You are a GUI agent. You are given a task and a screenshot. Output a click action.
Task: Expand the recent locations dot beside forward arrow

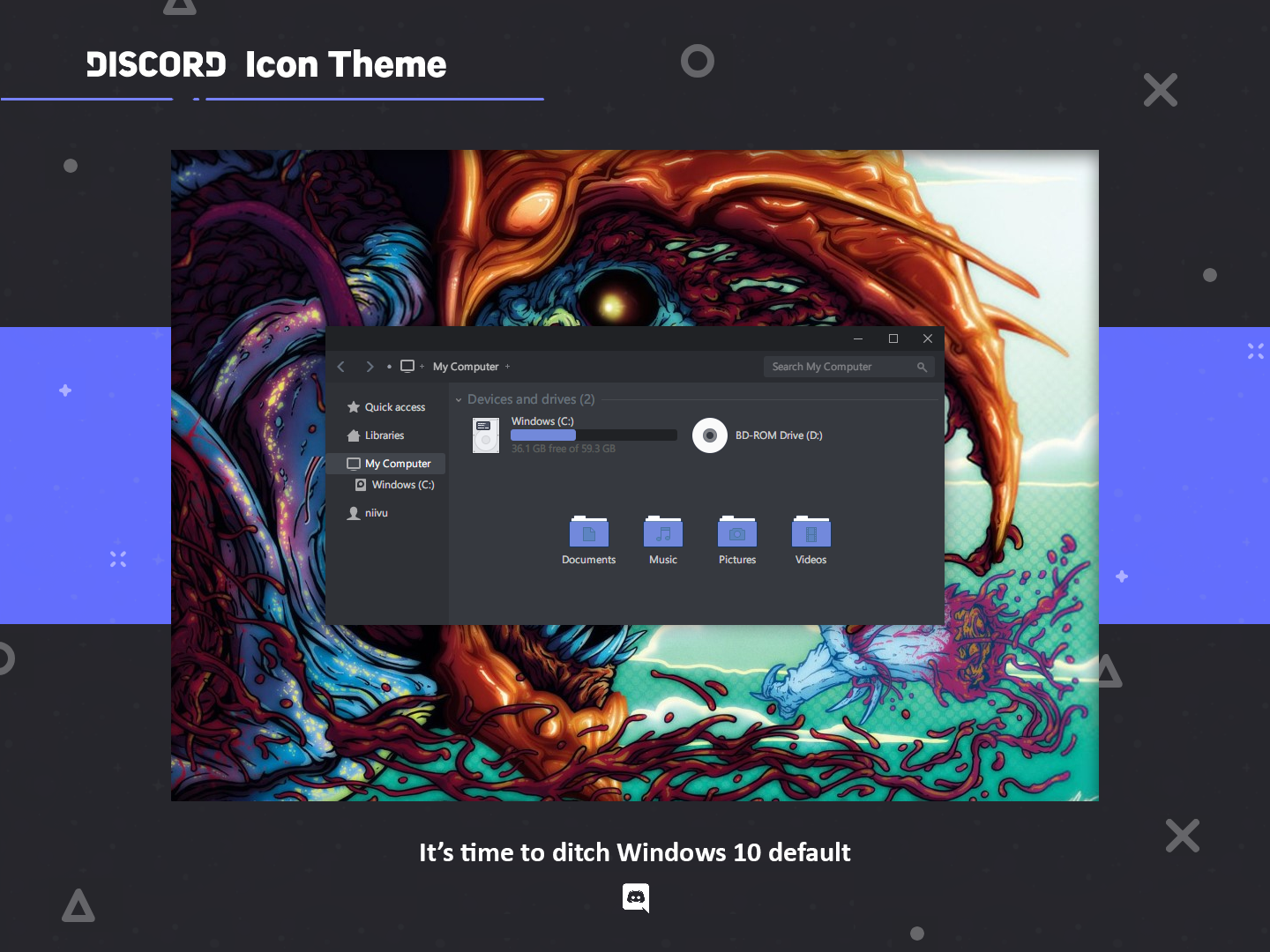pos(389,367)
